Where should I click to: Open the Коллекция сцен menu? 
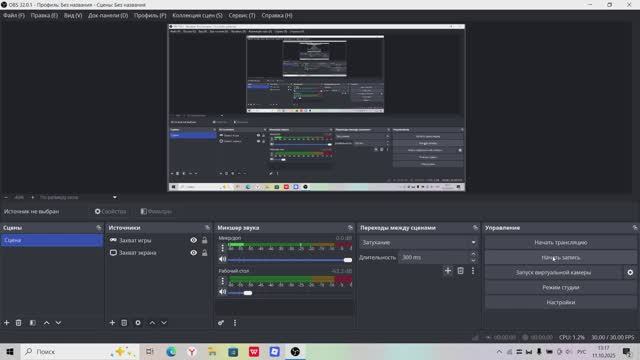pyautogui.click(x=198, y=15)
